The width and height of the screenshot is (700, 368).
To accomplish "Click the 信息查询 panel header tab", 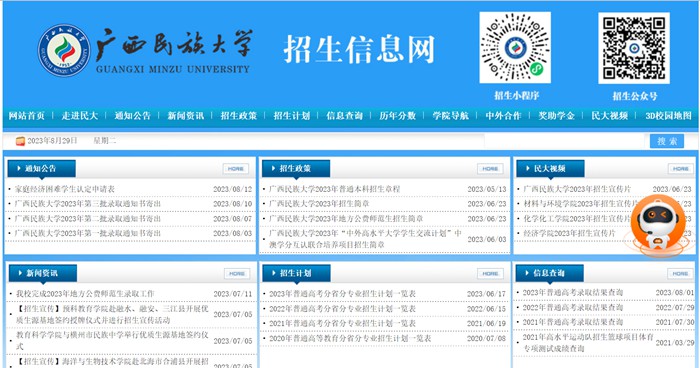I will 549,273.
